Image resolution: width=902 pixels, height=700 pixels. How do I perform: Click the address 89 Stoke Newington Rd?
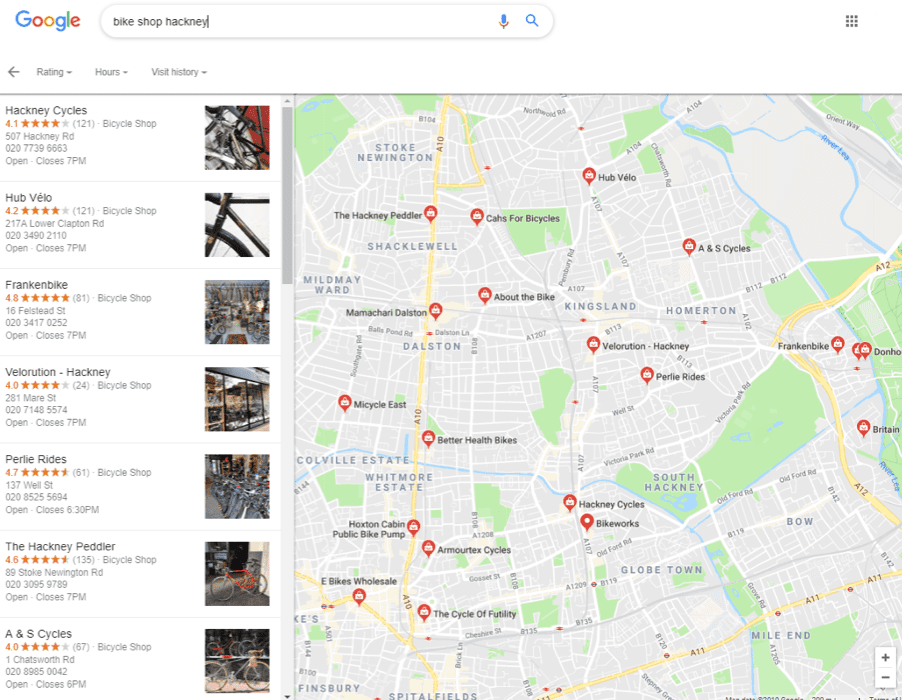pyautogui.click(x=54, y=572)
